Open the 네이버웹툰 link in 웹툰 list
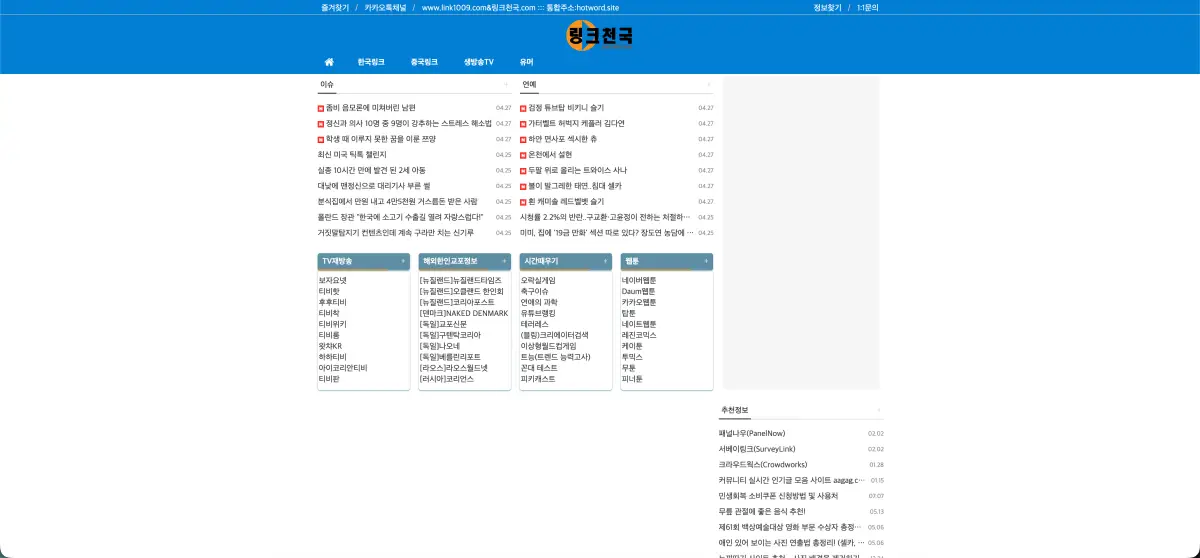Screen dimensions: 1200x558 (x=639, y=281)
